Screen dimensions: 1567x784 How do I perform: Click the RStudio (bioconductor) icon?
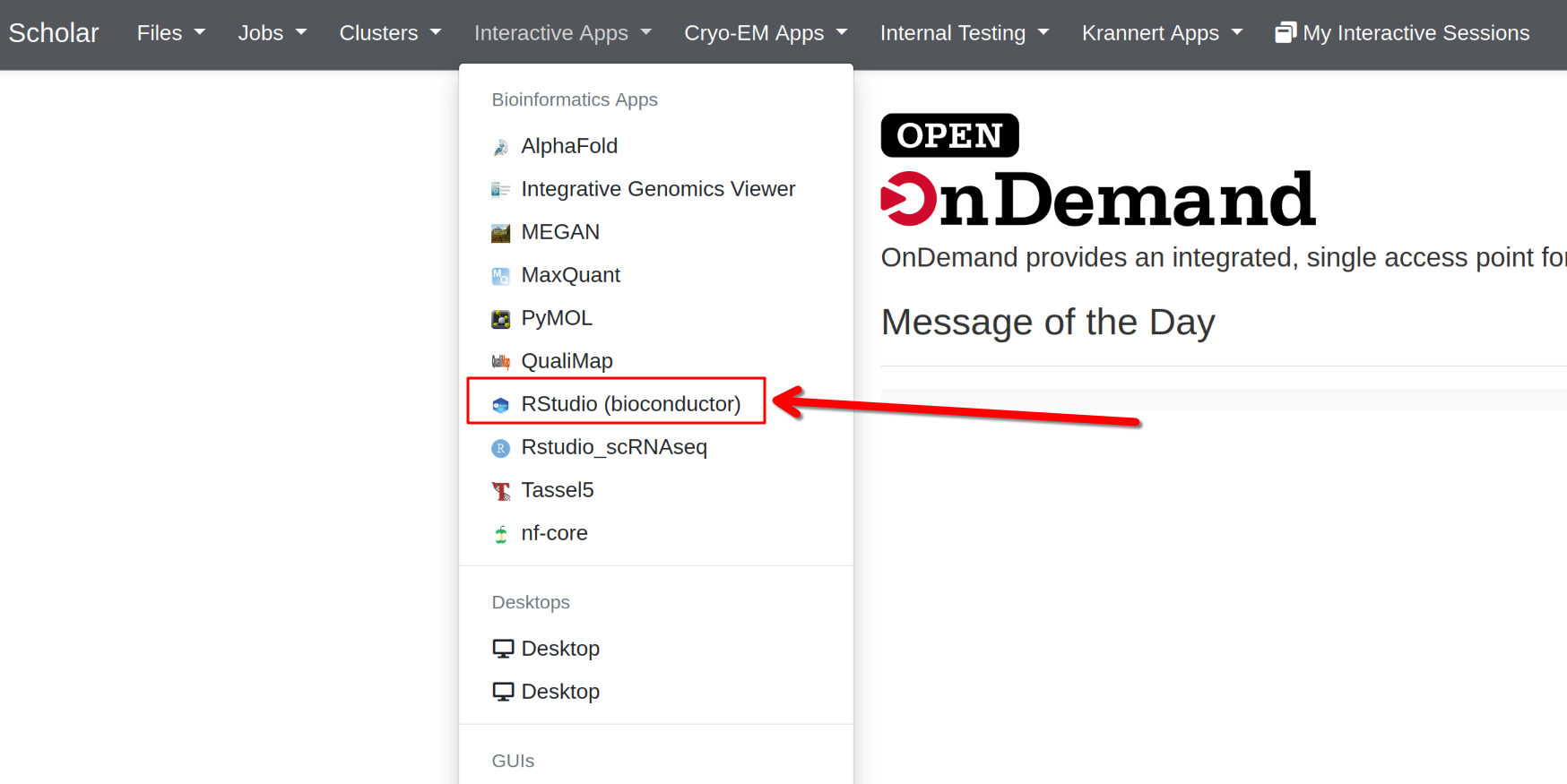(x=500, y=405)
